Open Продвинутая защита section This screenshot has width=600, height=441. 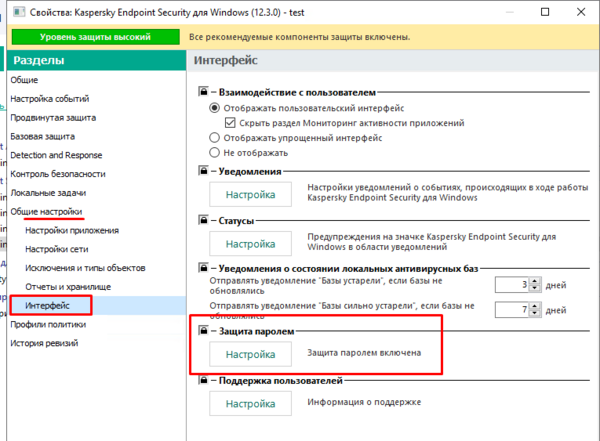tap(53, 118)
